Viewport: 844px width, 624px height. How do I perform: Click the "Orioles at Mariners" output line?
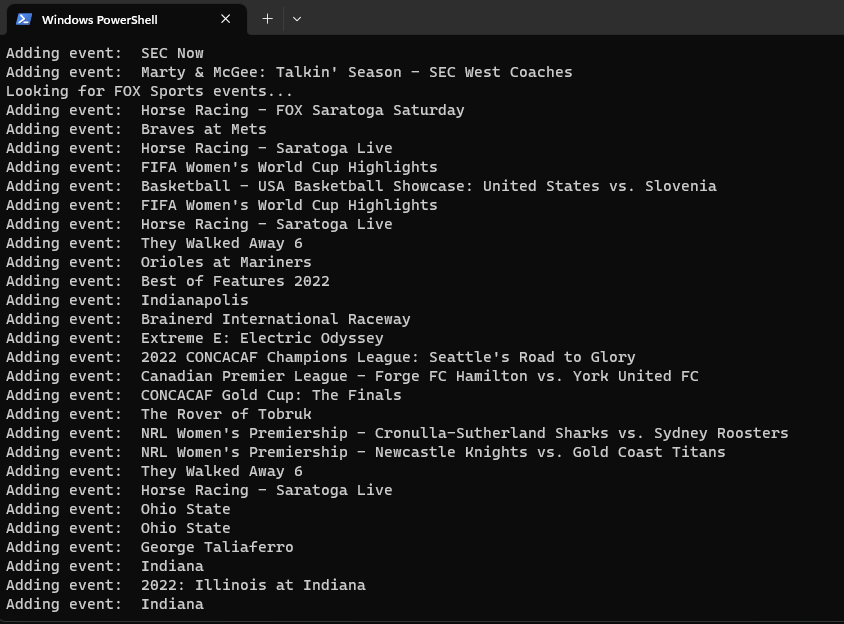(x=226, y=262)
